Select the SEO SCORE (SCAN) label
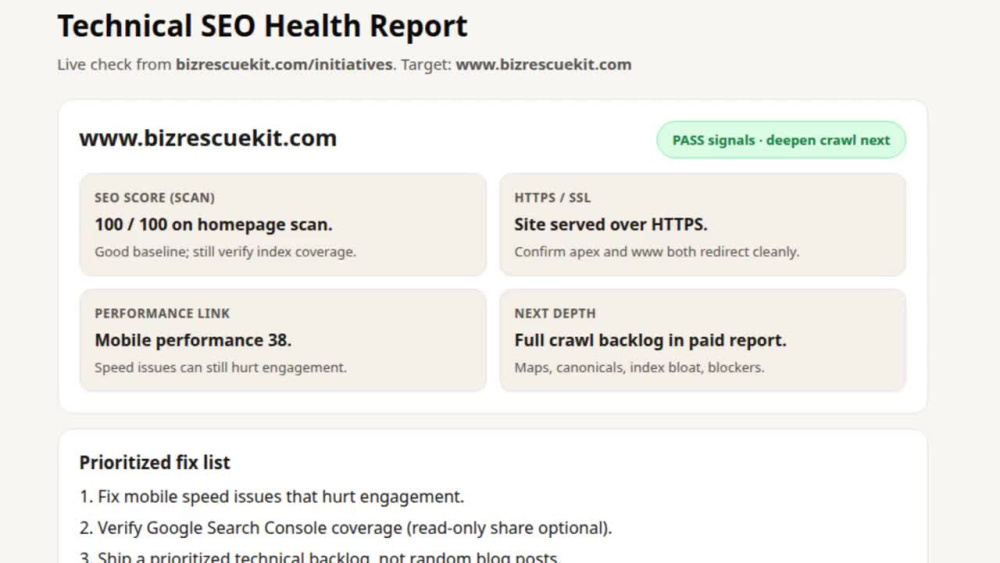Image resolution: width=1000 pixels, height=563 pixels. [154, 198]
